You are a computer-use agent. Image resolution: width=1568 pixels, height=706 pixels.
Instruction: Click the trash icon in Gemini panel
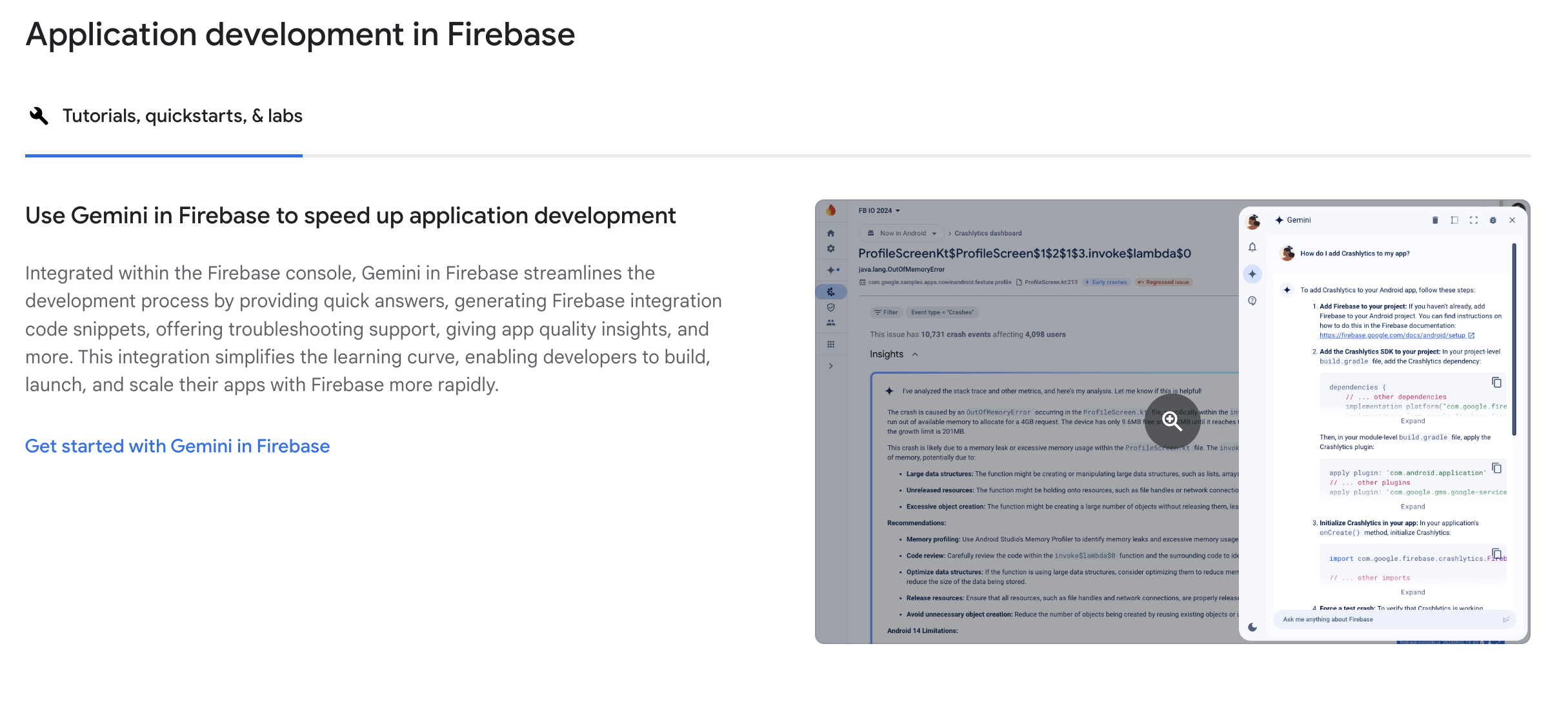(1435, 220)
